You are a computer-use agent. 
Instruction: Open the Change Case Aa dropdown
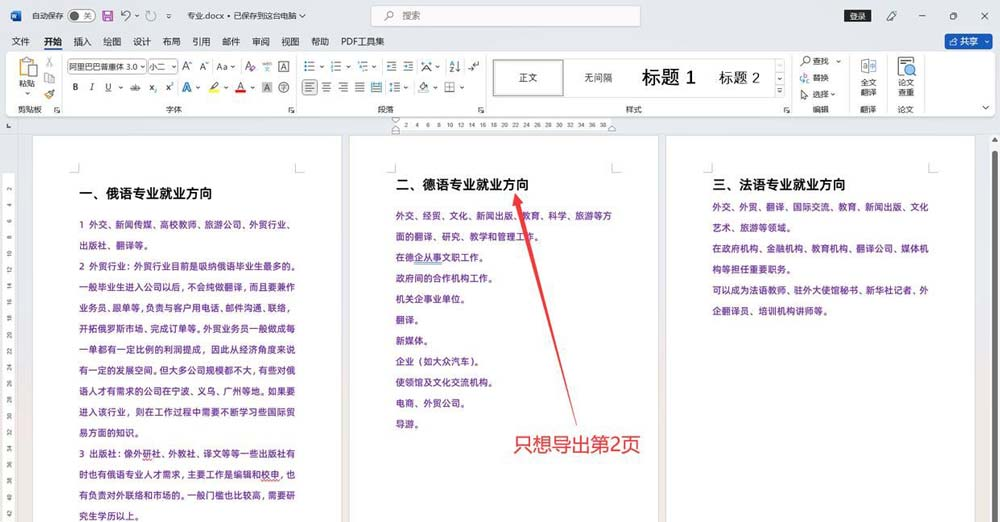(226, 66)
